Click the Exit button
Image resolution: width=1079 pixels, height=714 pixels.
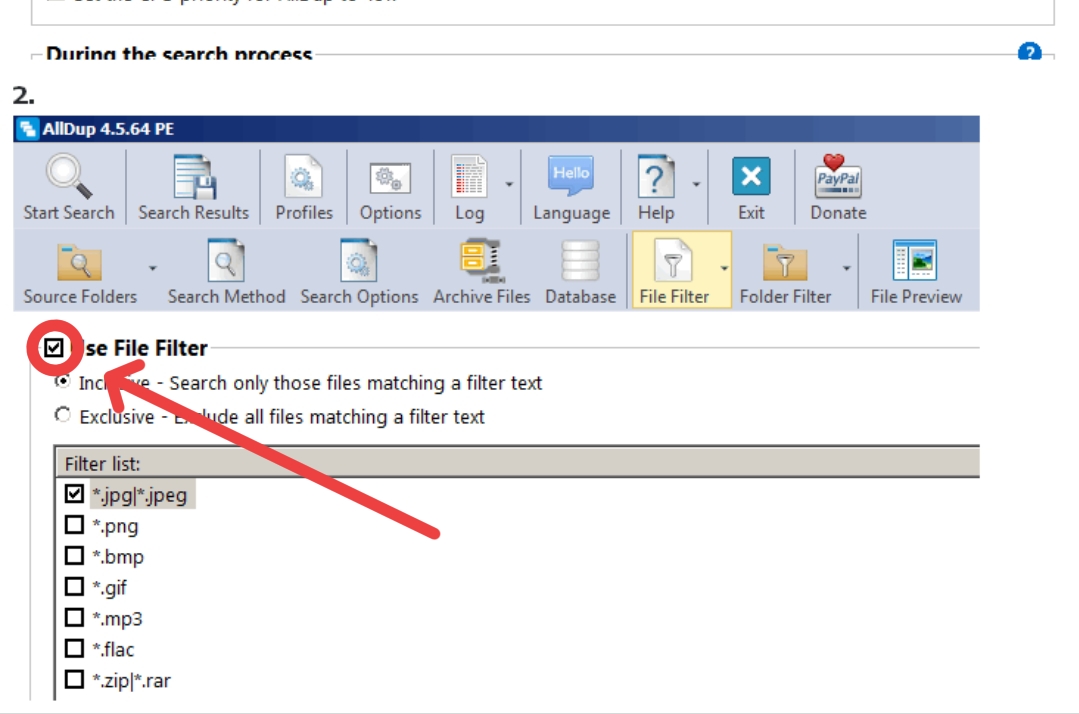point(751,187)
